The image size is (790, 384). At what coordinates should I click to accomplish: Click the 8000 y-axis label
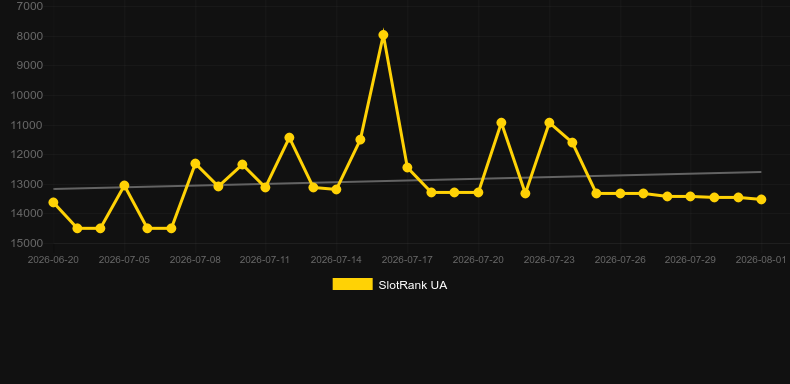coord(30,36)
